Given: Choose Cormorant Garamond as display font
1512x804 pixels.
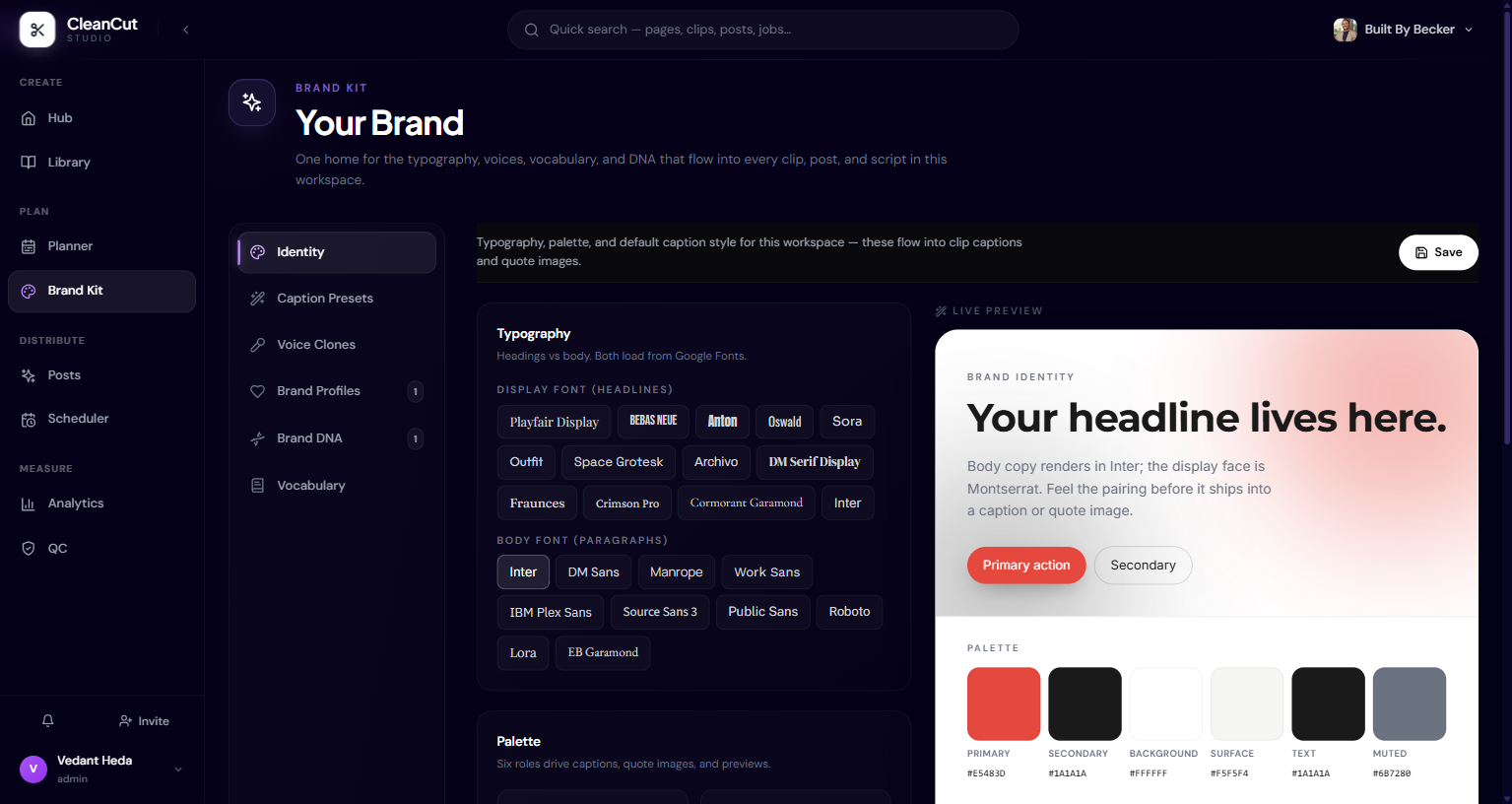Looking at the screenshot, I should tap(747, 503).
